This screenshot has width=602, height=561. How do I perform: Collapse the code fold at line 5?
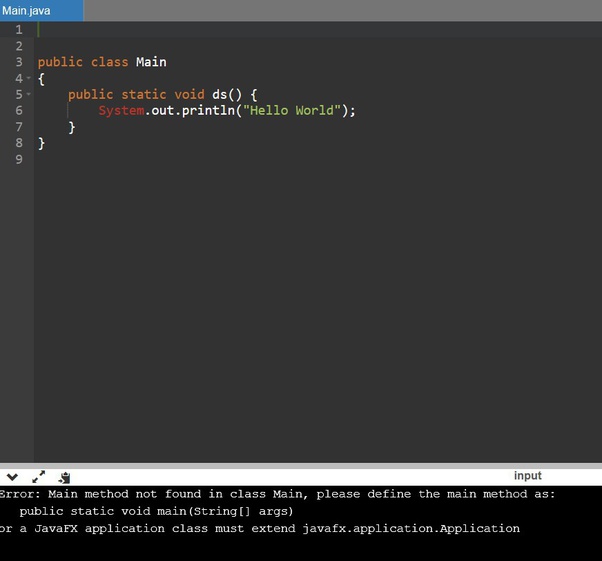[28, 94]
